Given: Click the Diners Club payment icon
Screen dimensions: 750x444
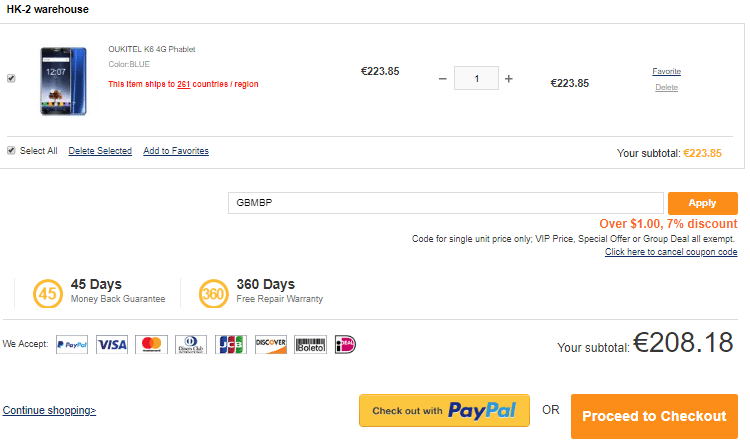Looking at the screenshot, I should [191, 344].
